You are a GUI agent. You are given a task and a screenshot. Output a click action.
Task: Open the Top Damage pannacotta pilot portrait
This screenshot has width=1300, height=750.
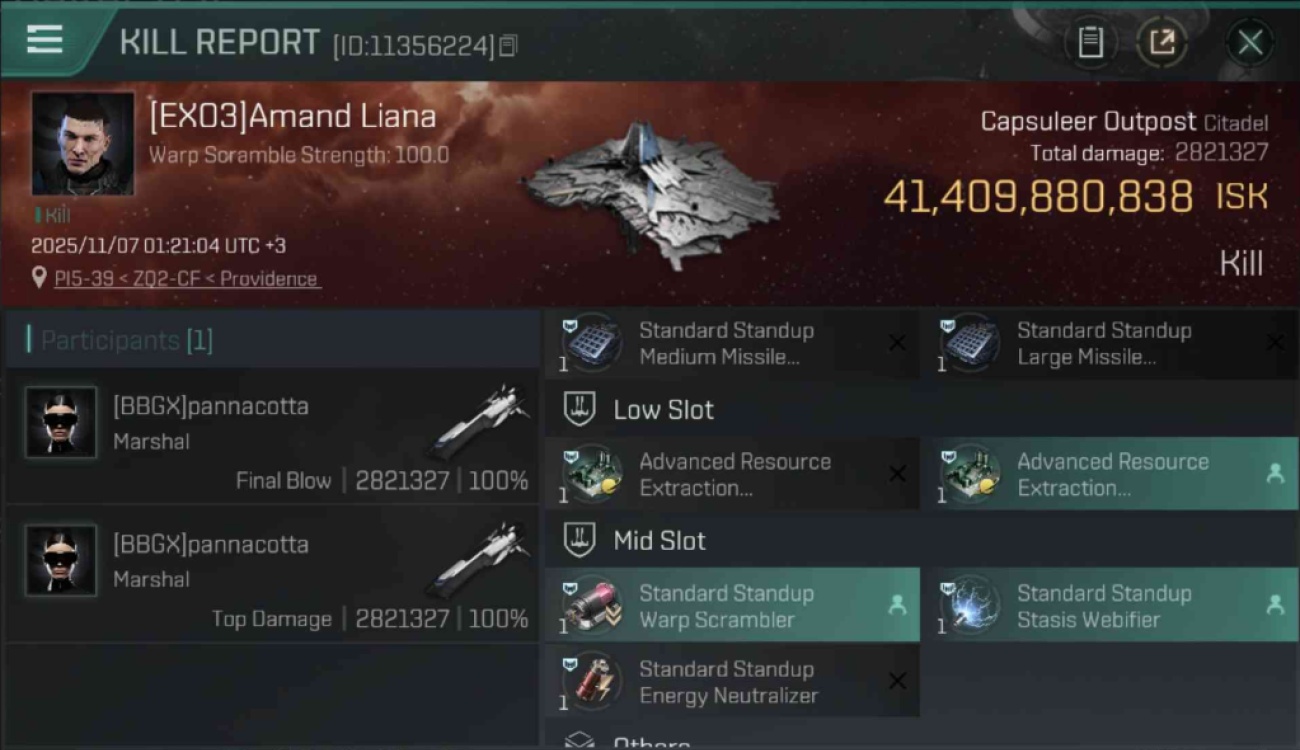pyautogui.click(x=61, y=560)
